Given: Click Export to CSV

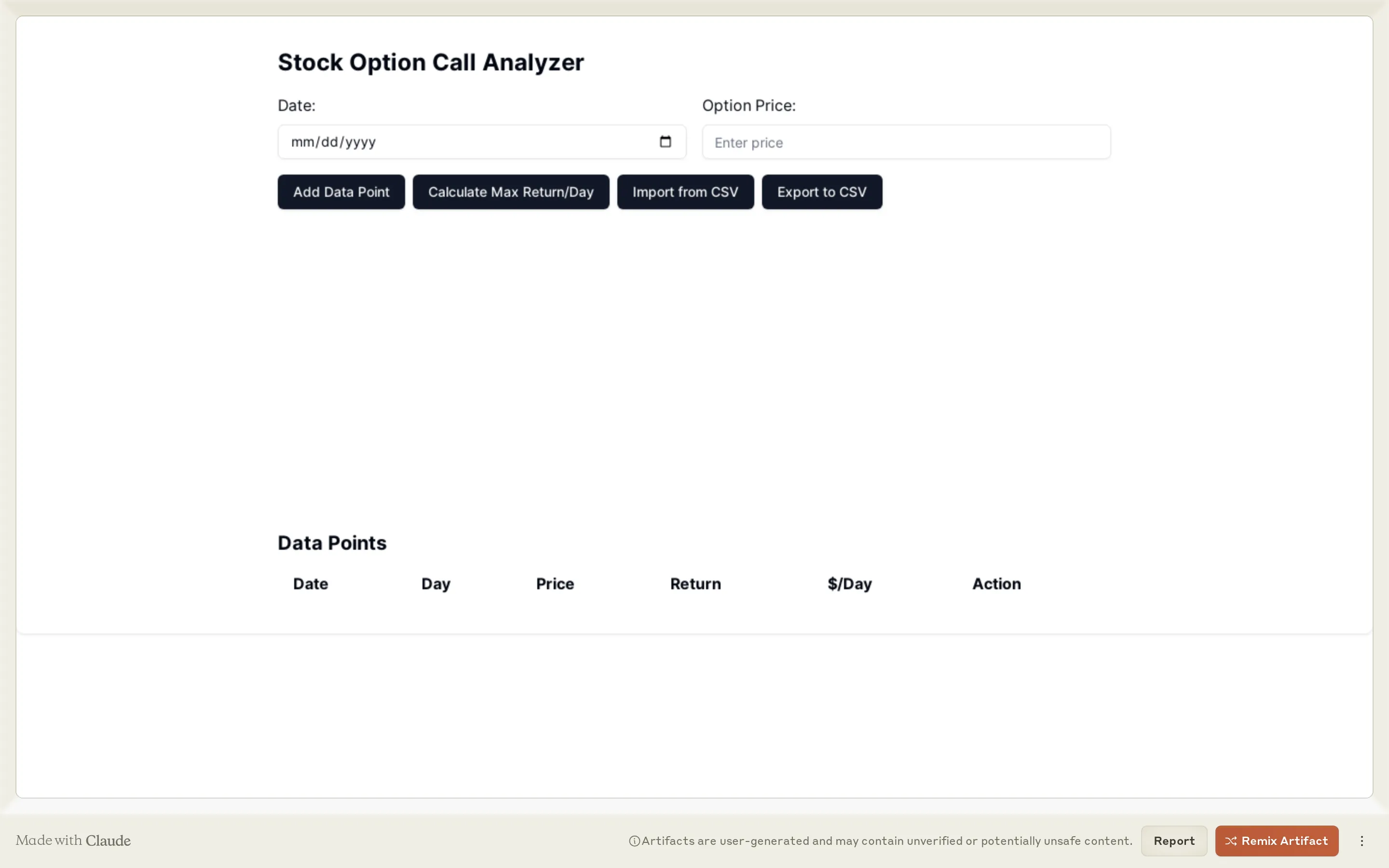Looking at the screenshot, I should pyautogui.click(x=821, y=192).
